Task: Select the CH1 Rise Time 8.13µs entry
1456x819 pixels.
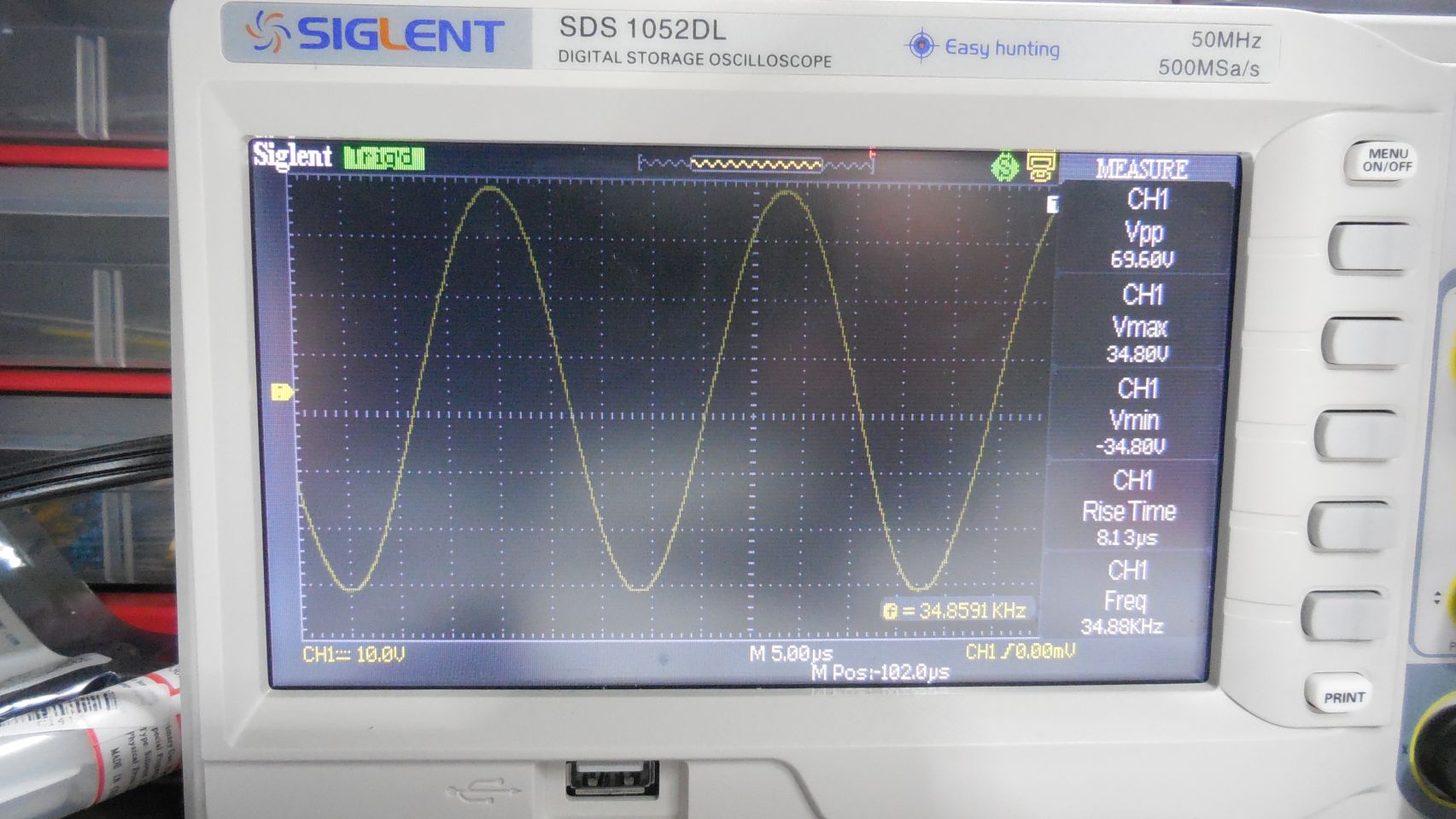Action: click(1129, 508)
